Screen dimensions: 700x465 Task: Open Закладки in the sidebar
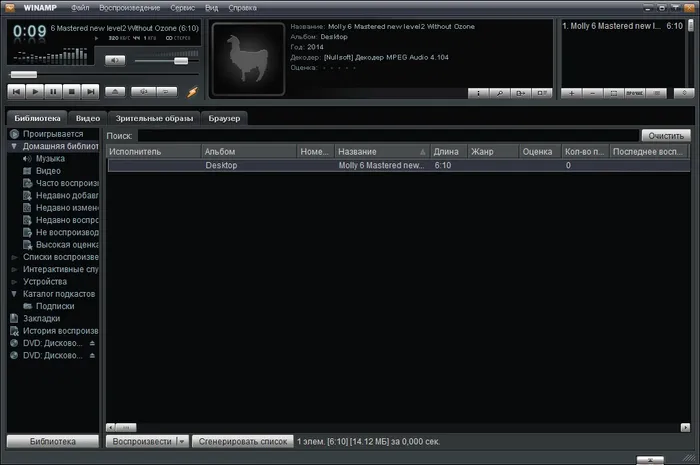[42, 319]
